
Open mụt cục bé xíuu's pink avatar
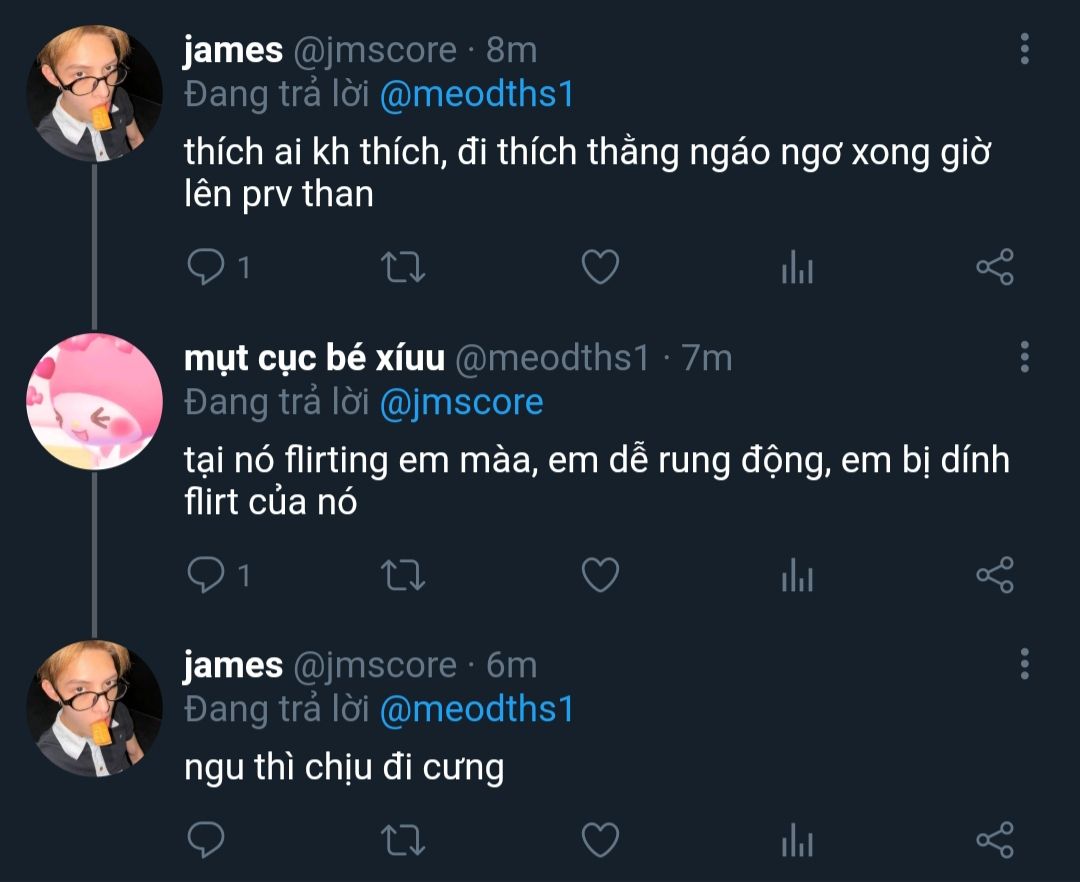94,402
